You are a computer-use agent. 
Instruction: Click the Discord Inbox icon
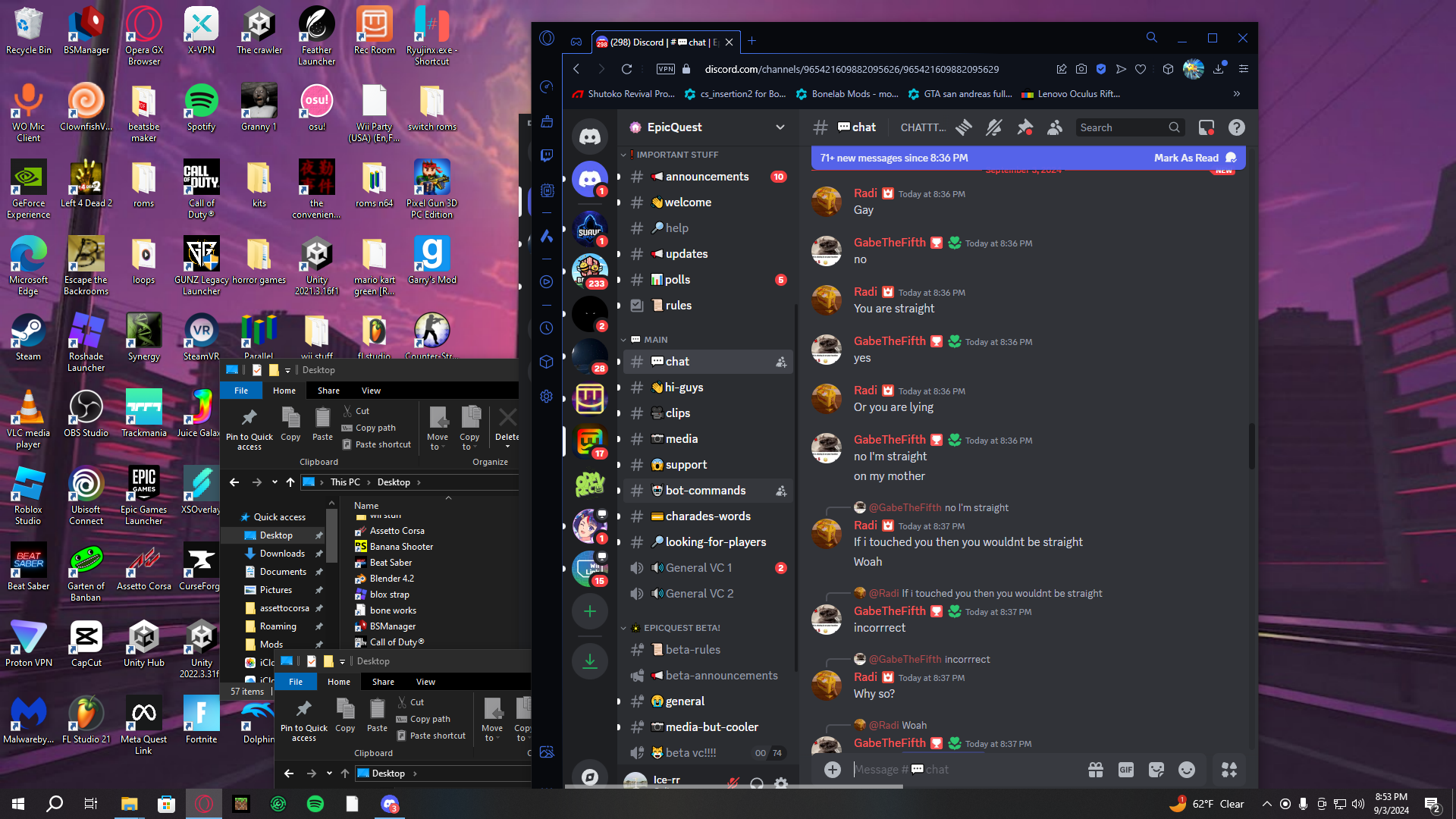pyautogui.click(x=1206, y=127)
